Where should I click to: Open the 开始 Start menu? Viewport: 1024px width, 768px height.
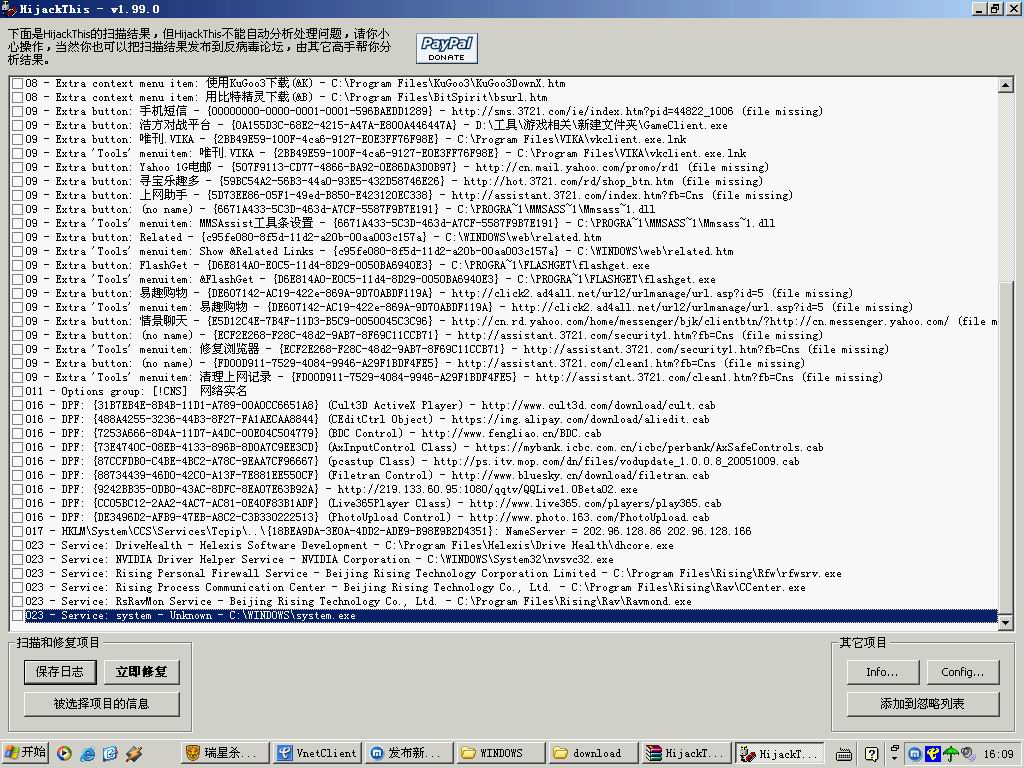click(25, 753)
